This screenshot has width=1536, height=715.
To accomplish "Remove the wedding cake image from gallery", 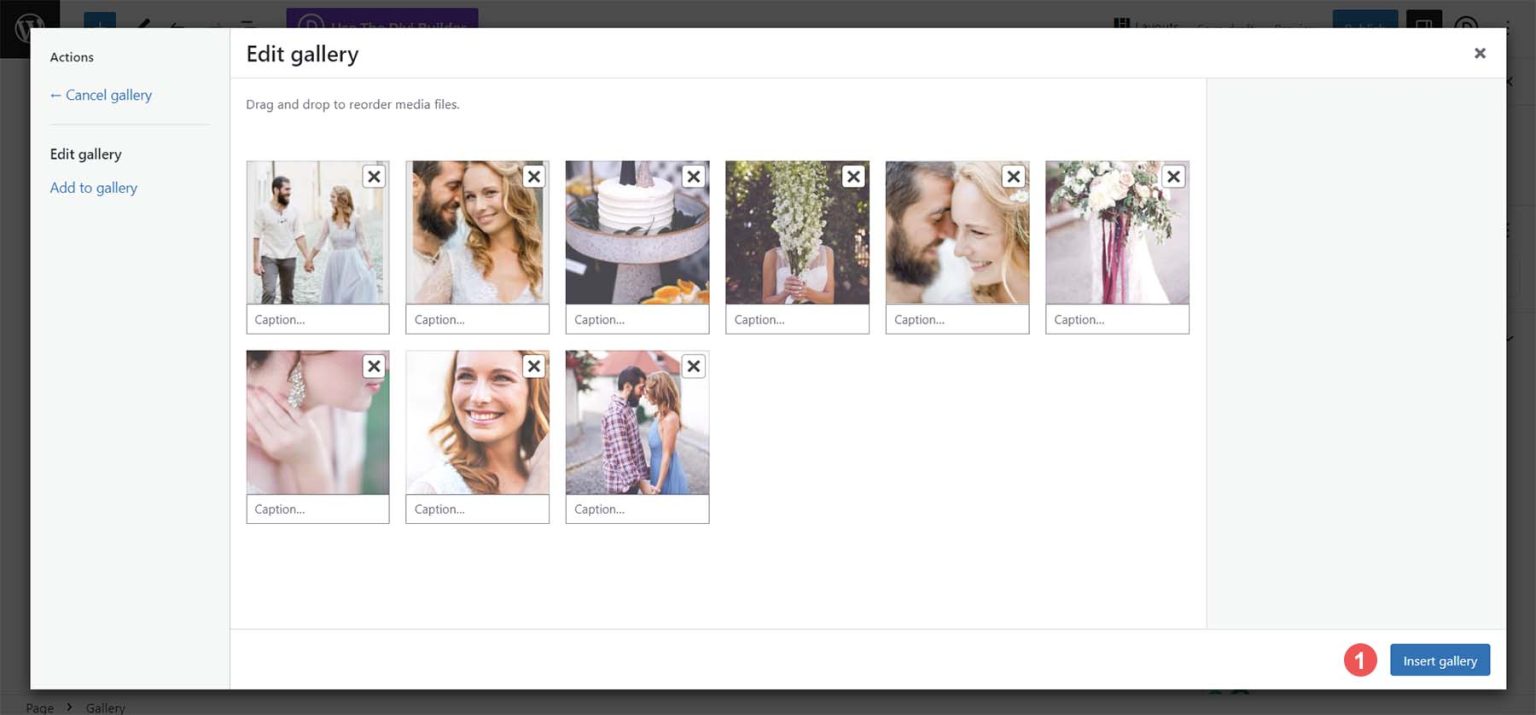I will coord(693,176).
